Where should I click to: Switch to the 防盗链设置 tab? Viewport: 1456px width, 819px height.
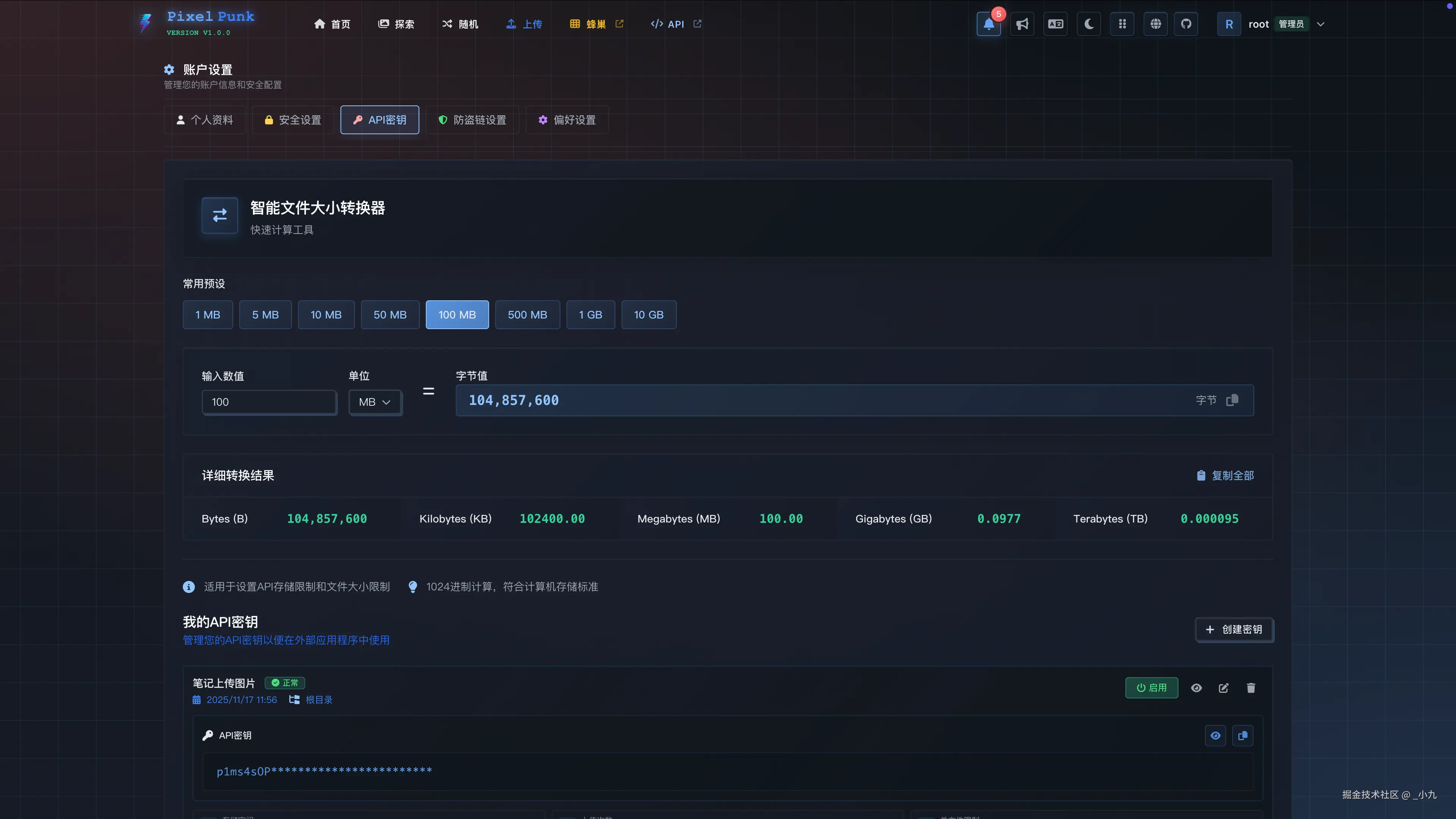pyautogui.click(x=472, y=120)
